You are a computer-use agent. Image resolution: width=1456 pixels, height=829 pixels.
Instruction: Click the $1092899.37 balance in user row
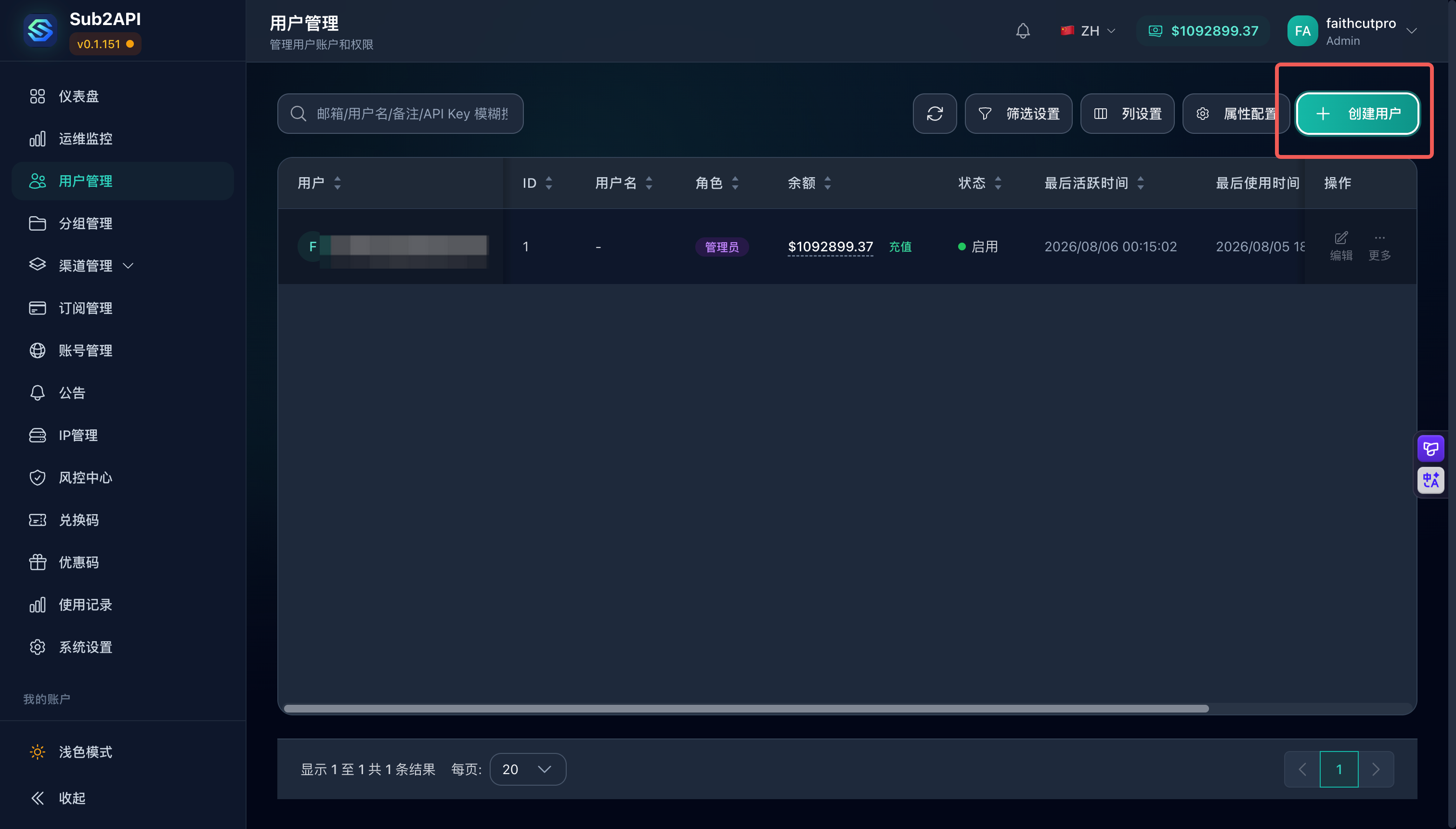pos(830,246)
